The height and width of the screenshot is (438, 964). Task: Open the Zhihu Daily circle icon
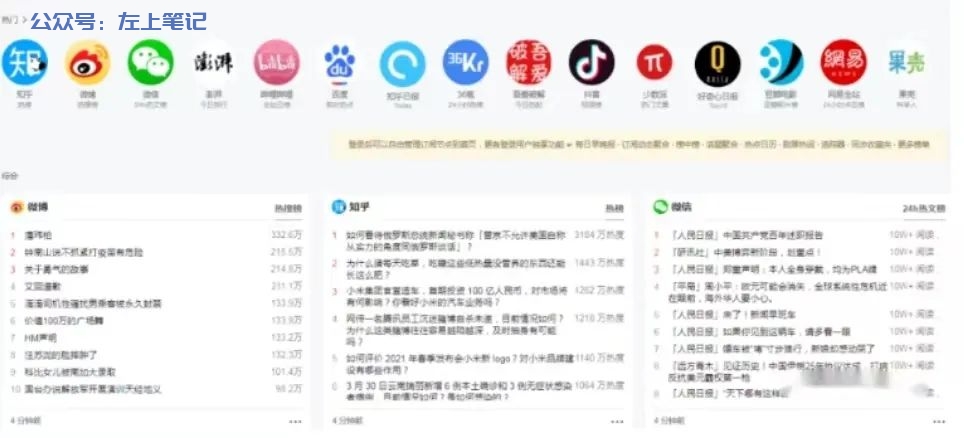403,62
